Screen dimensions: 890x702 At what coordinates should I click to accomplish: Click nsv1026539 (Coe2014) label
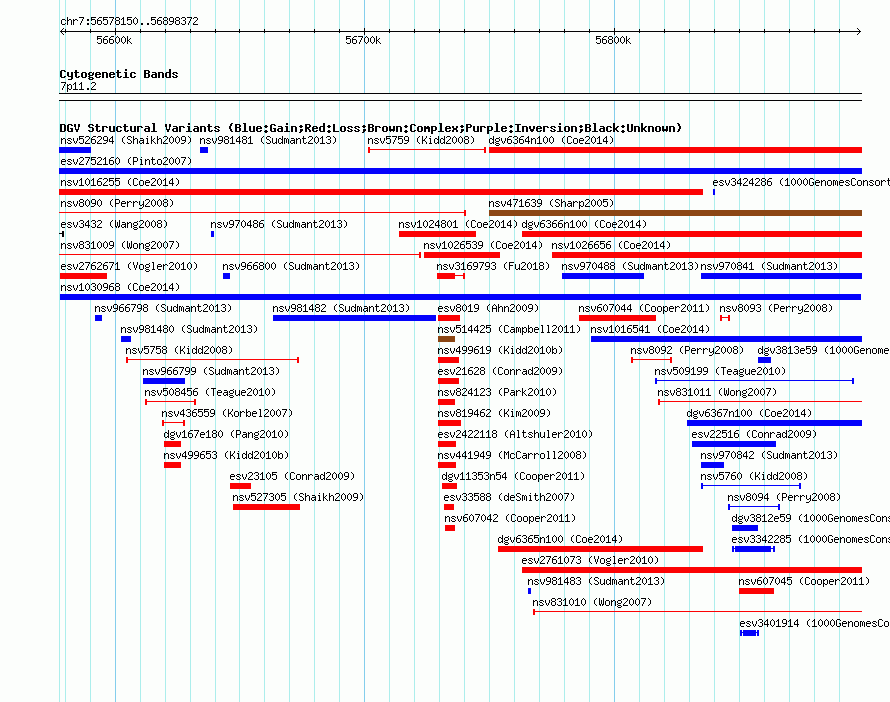483,245
